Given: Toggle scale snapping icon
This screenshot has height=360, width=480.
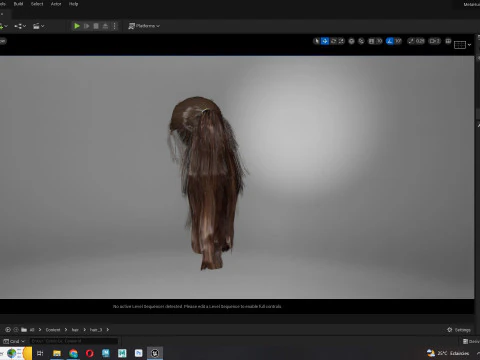Looking at the screenshot, I should coord(411,41).
